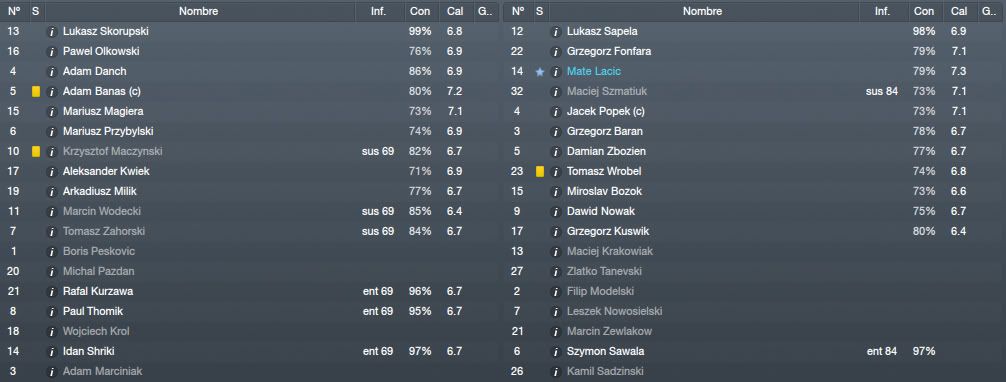Click right table Nombre column header
1006x382 pixels.
tap(702, 11)
